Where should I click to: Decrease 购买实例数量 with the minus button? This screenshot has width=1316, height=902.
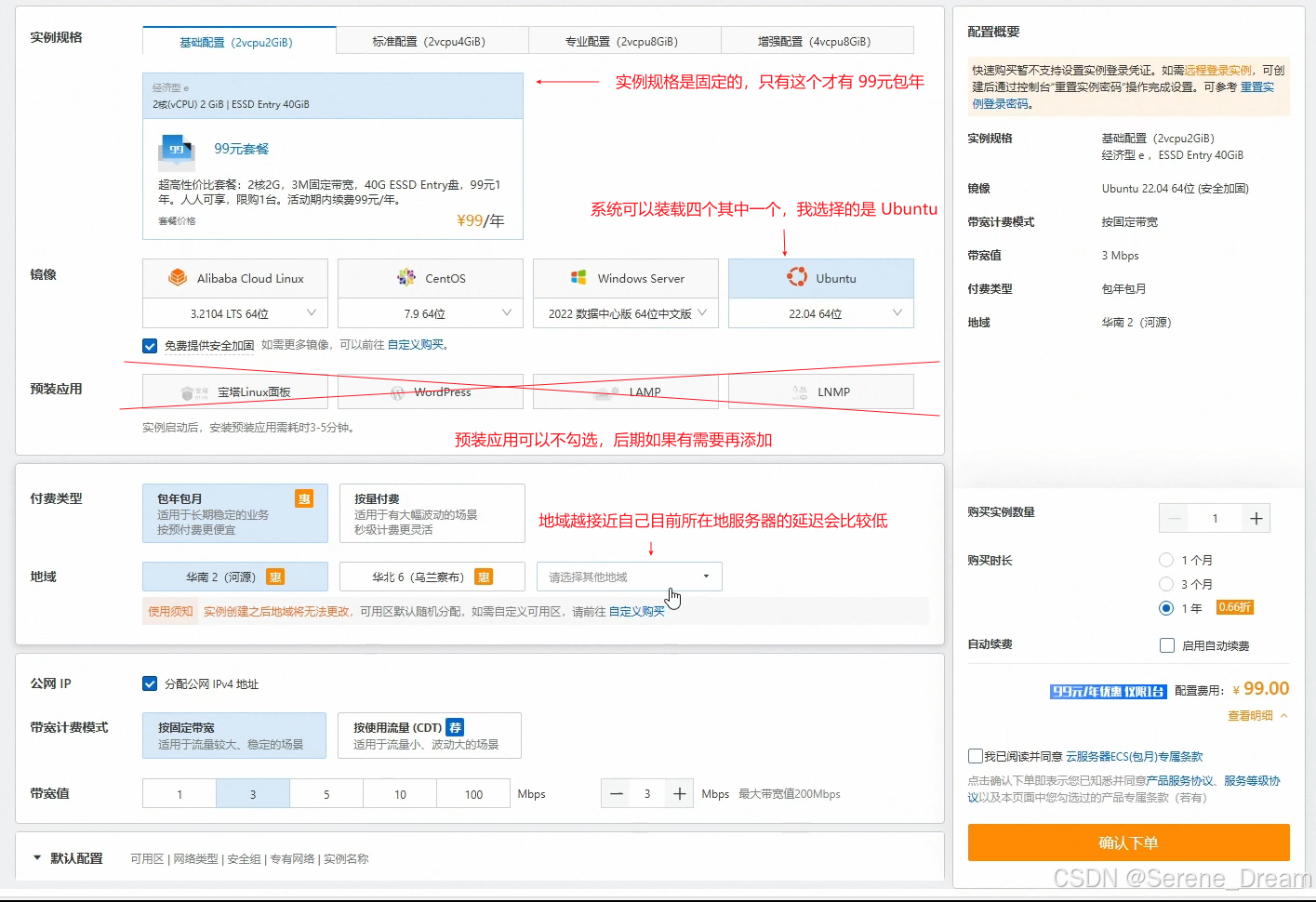point(1175,519)
